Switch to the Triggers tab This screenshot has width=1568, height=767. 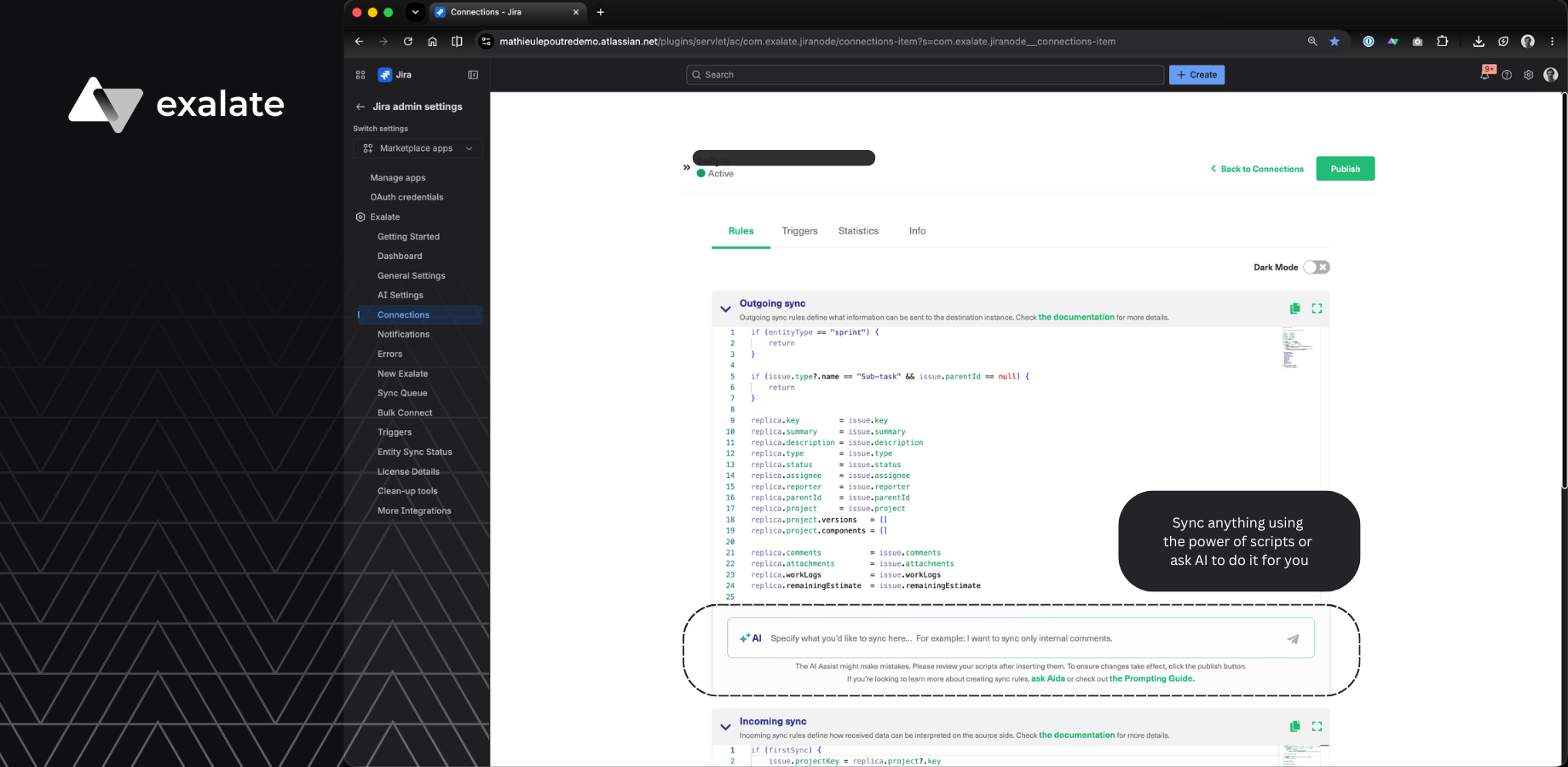(x=799, y=231)
